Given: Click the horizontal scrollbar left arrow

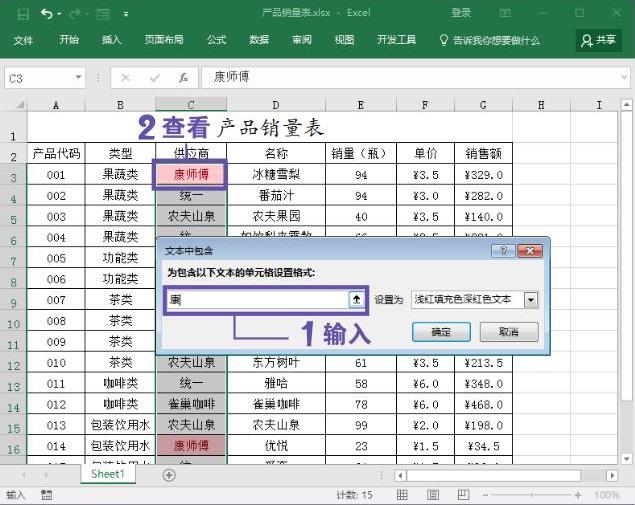Looking at the screenshot, I should pos(401,475).
